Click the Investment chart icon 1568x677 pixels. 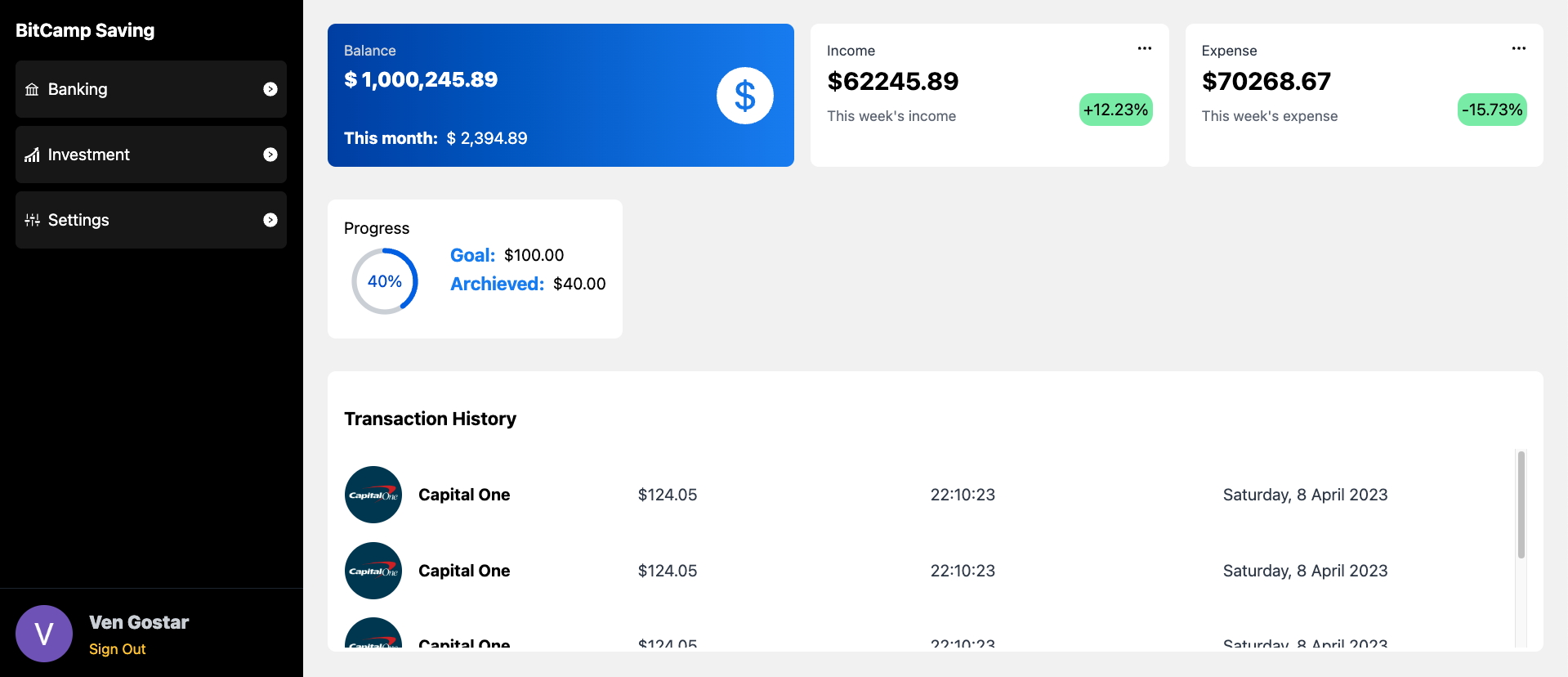pyautogui.click(x=32, y=155)
